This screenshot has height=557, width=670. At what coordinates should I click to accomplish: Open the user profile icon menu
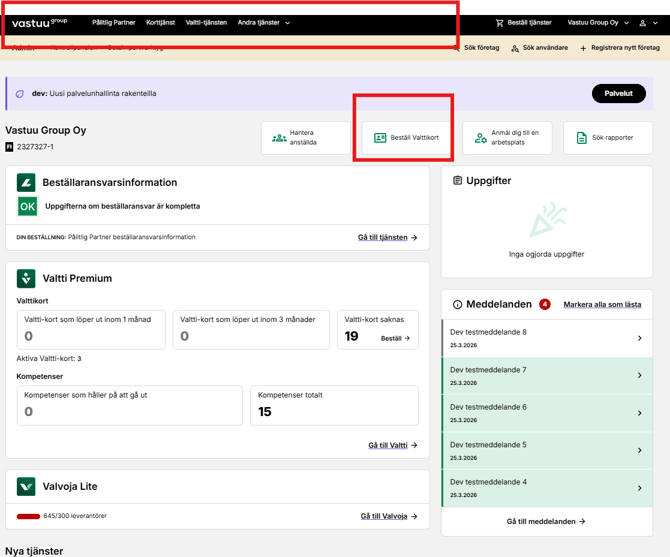[642, 23]
